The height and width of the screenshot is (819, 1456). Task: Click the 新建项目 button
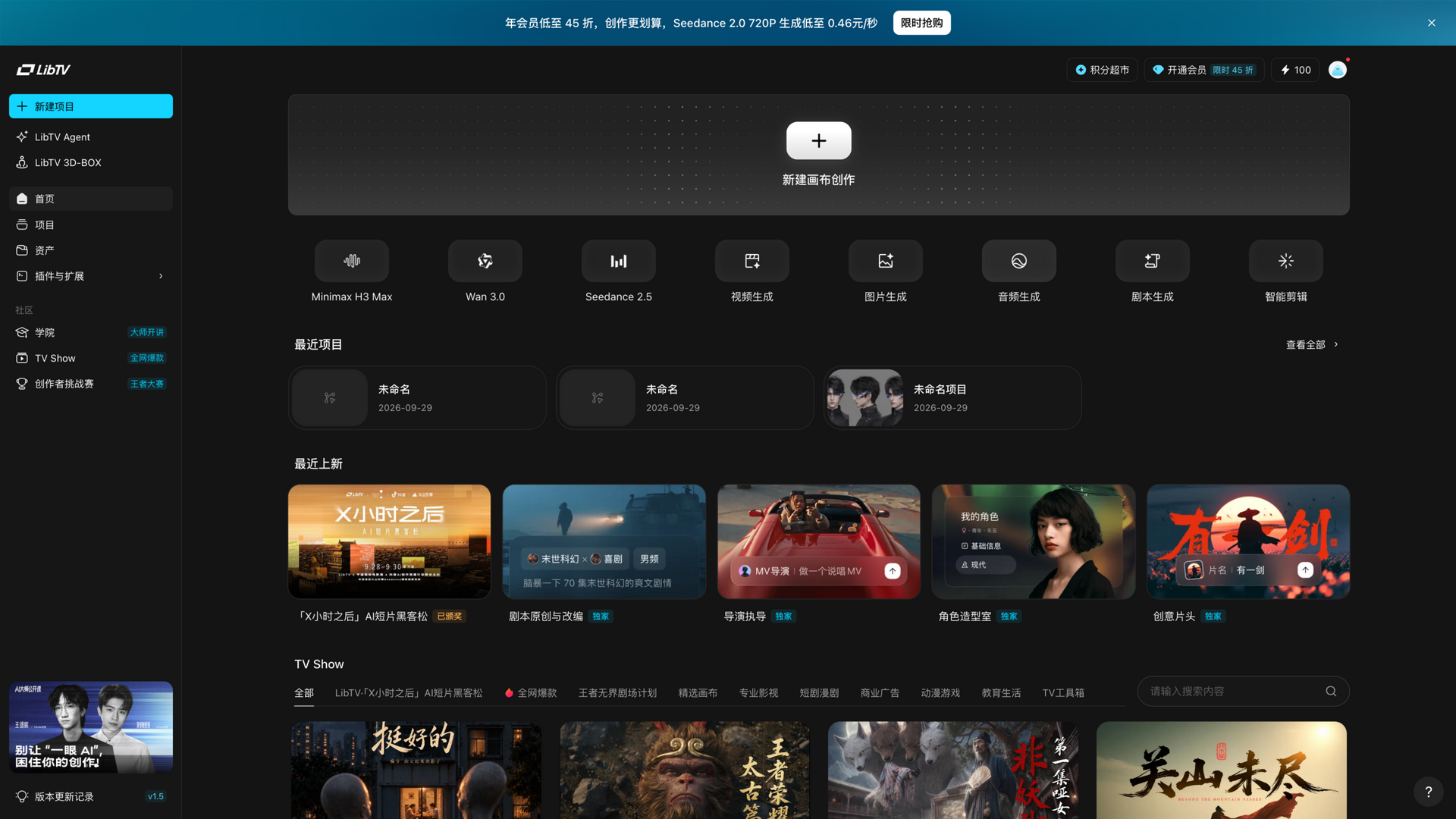[x=91, y=106]
